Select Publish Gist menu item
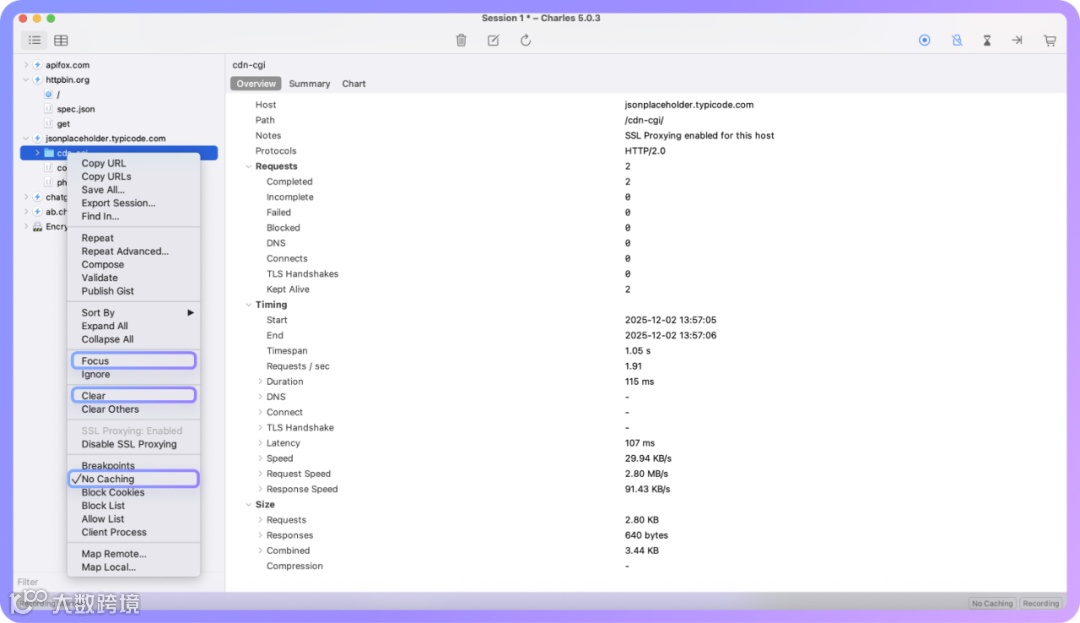Screen dimensions: 1080x623 [x=134, y=291]
